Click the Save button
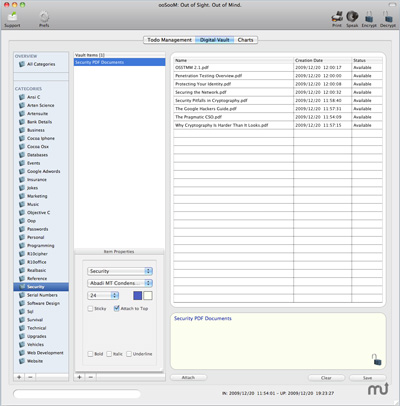The width and height of the screenshot is (400, 406). click(367, 378)
